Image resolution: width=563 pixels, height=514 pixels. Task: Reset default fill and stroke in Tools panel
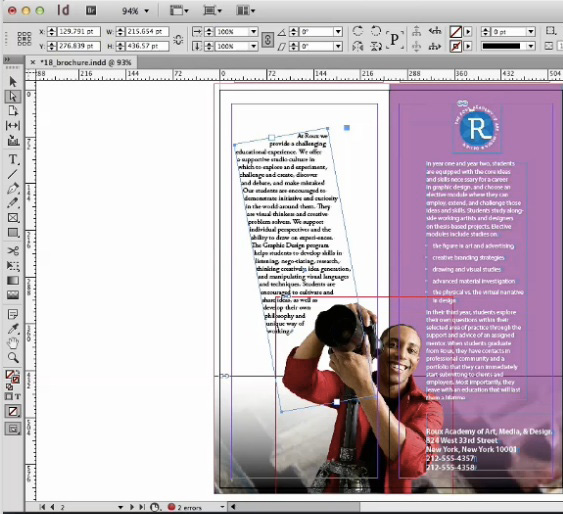pyautogui.click(x=9, y=387)
